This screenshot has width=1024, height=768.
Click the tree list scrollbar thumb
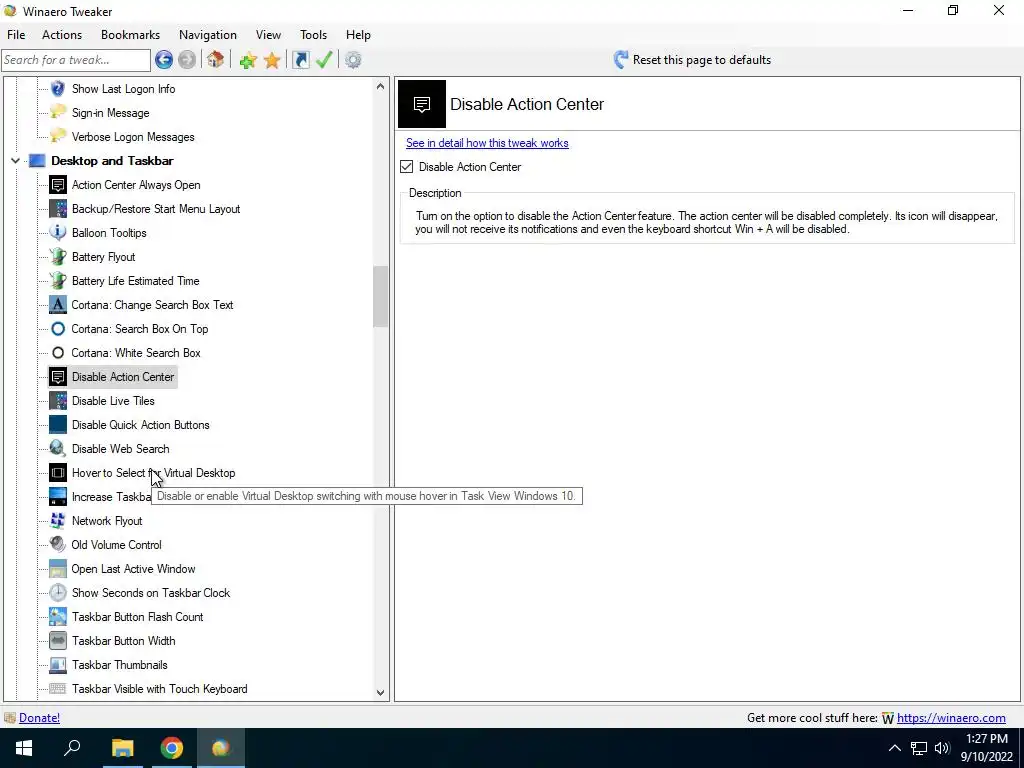tap(381, 296)
